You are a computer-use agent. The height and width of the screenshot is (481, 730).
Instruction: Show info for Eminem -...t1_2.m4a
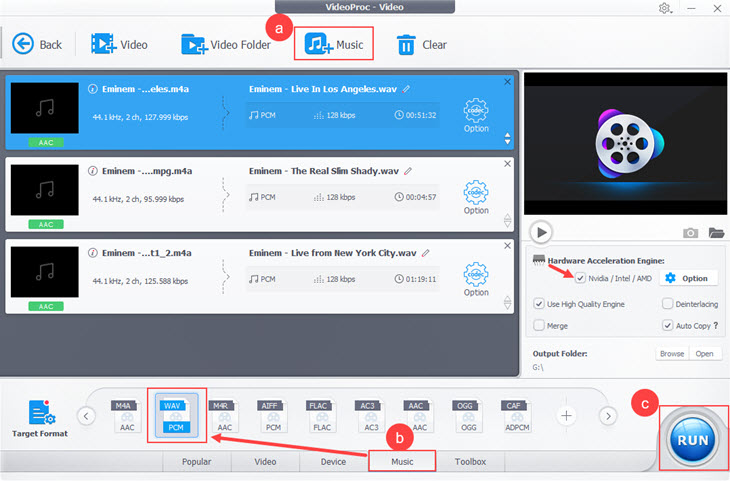[93, 253]
